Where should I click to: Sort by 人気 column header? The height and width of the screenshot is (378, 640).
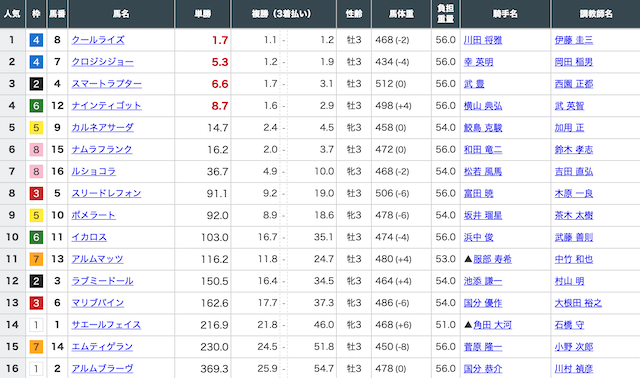pyautogui.click(x=12, y=14)
